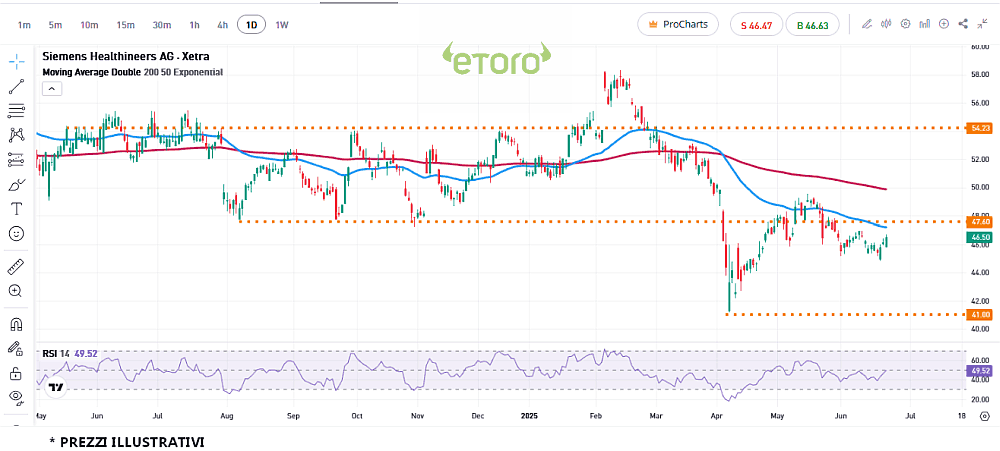
Task: Select the ruler measure tool
Action: pyautogui.click(x=16, y=267)
